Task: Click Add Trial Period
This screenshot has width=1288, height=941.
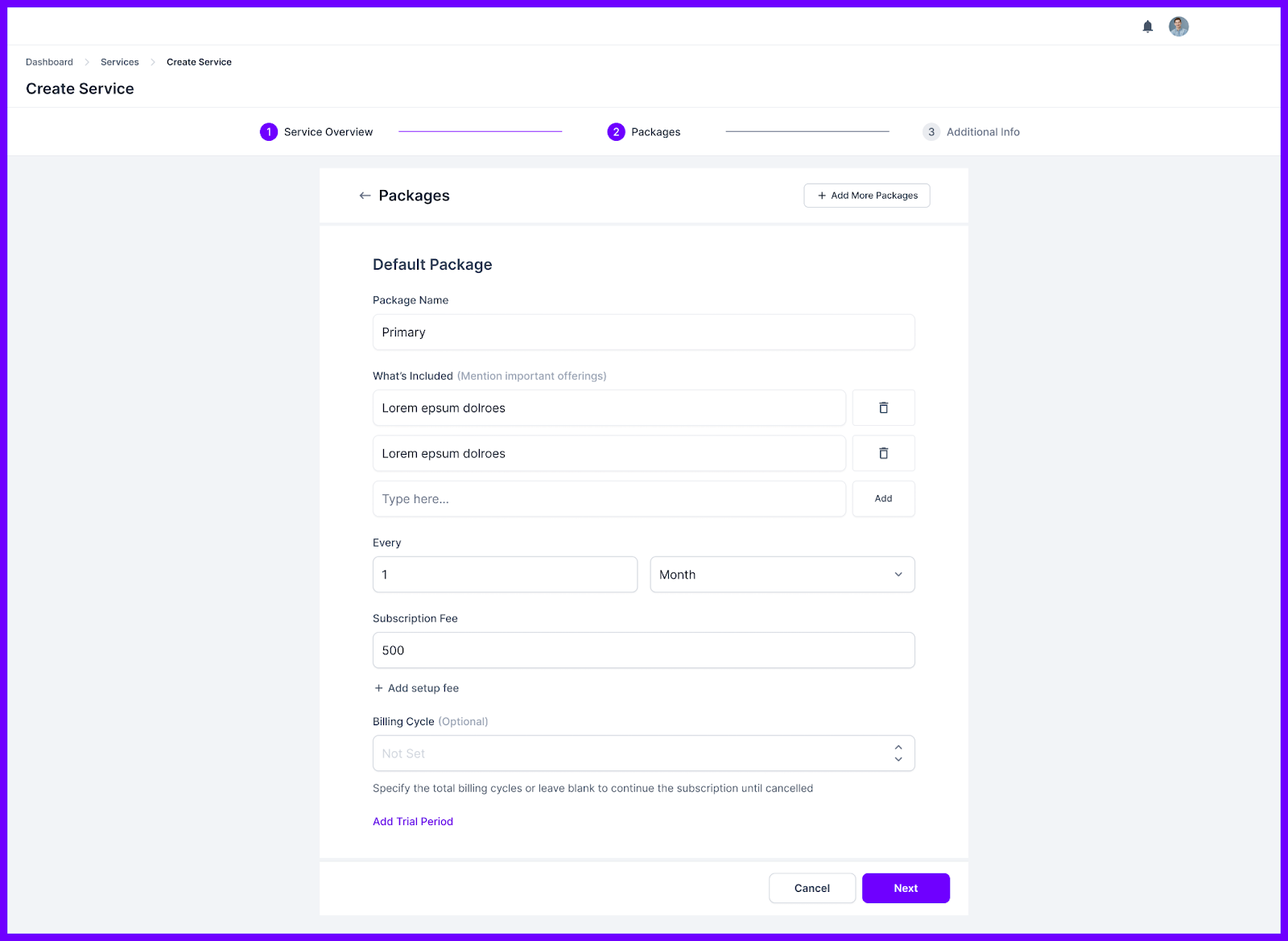Action: coord(412,821)
